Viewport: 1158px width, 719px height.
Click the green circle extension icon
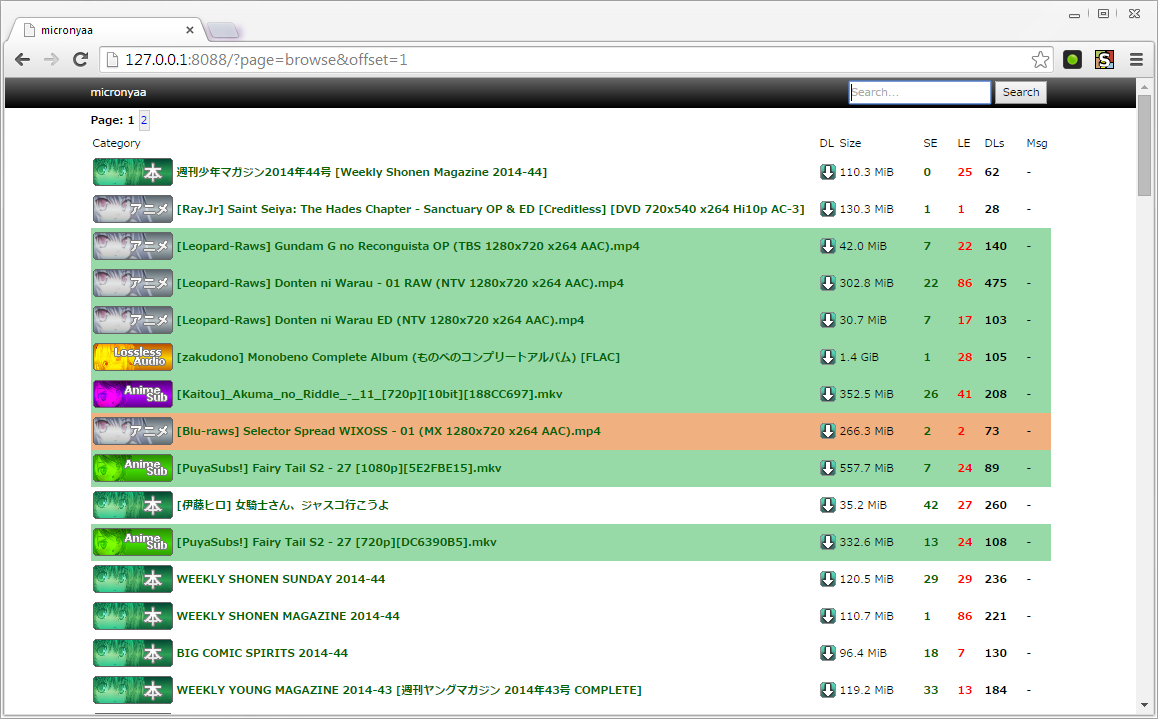tap(1072, 60)
